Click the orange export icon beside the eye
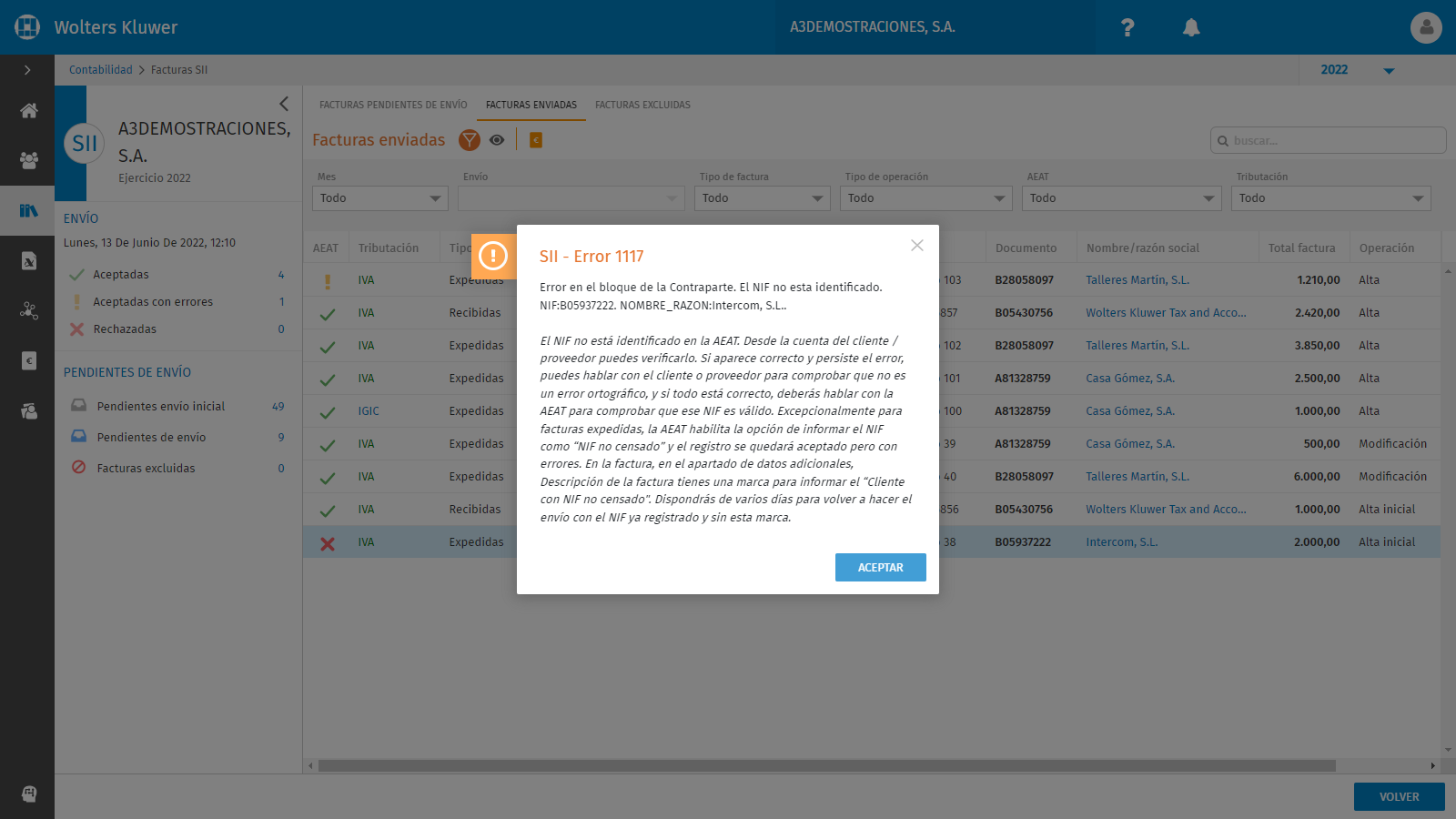 [x=536, y=140]
